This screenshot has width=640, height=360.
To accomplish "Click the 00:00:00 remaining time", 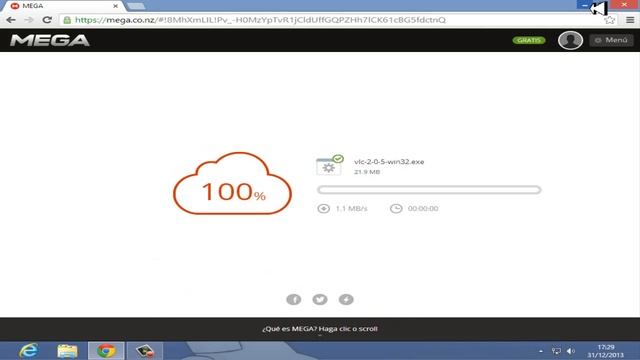I will pyautogui.click(x=423, y=209).
